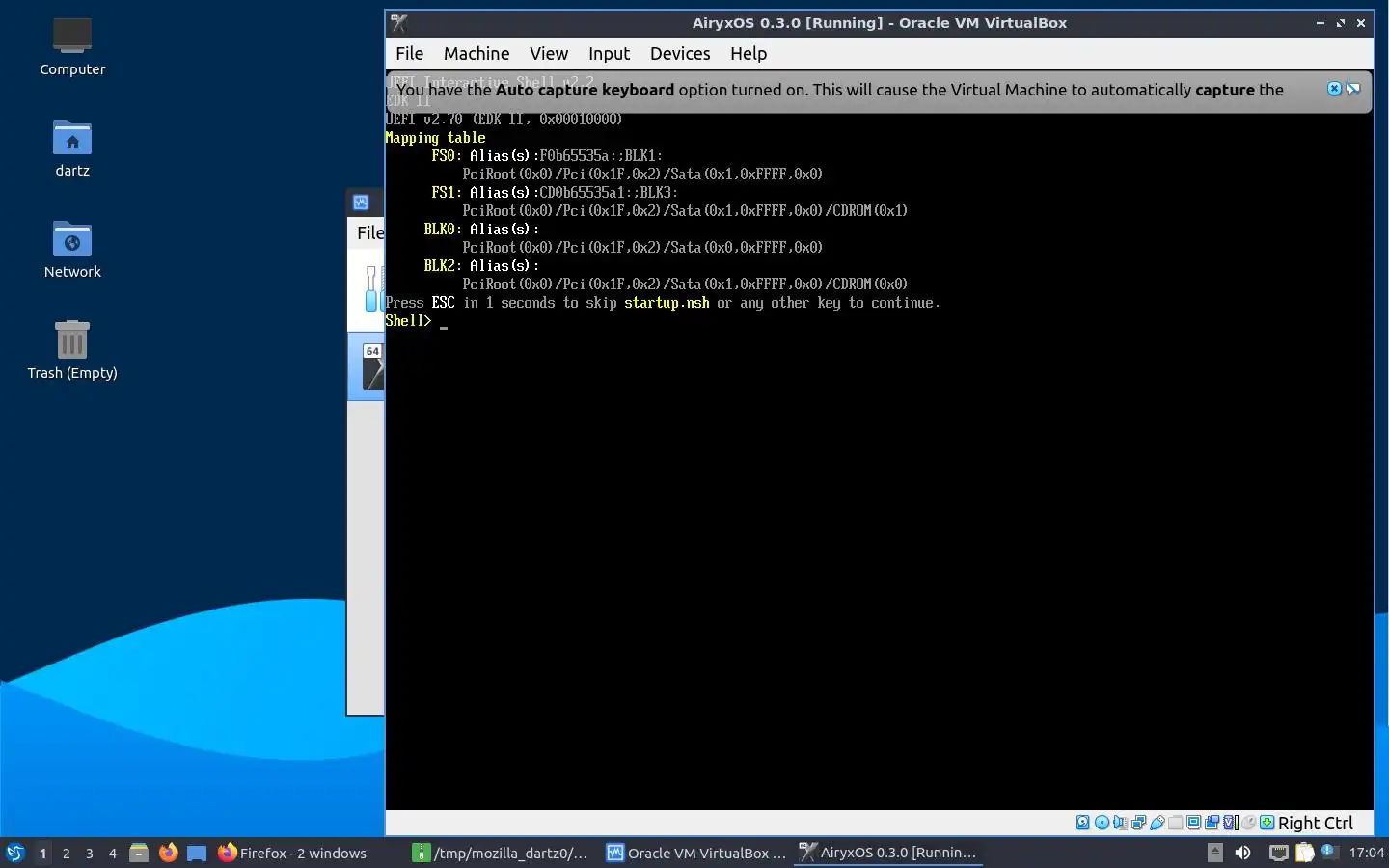This screenshot has height=868, width=1389.
Task: Click the Shell> prompt in the VM
Action: [408, 321]
